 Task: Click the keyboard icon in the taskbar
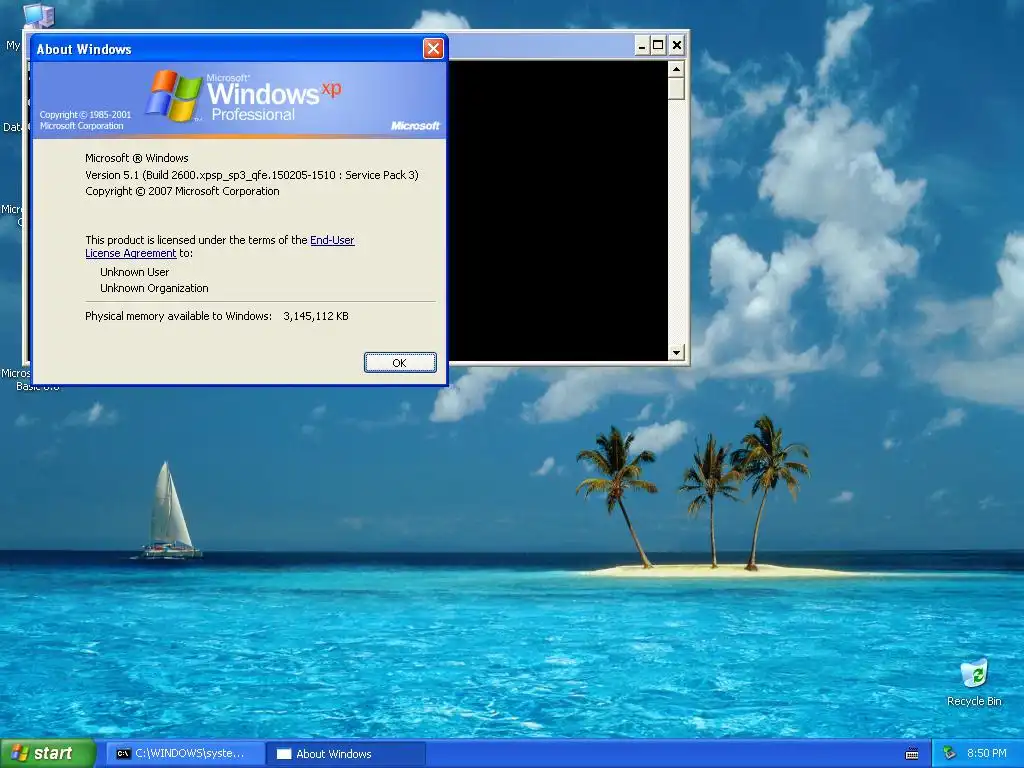[912, 754]
